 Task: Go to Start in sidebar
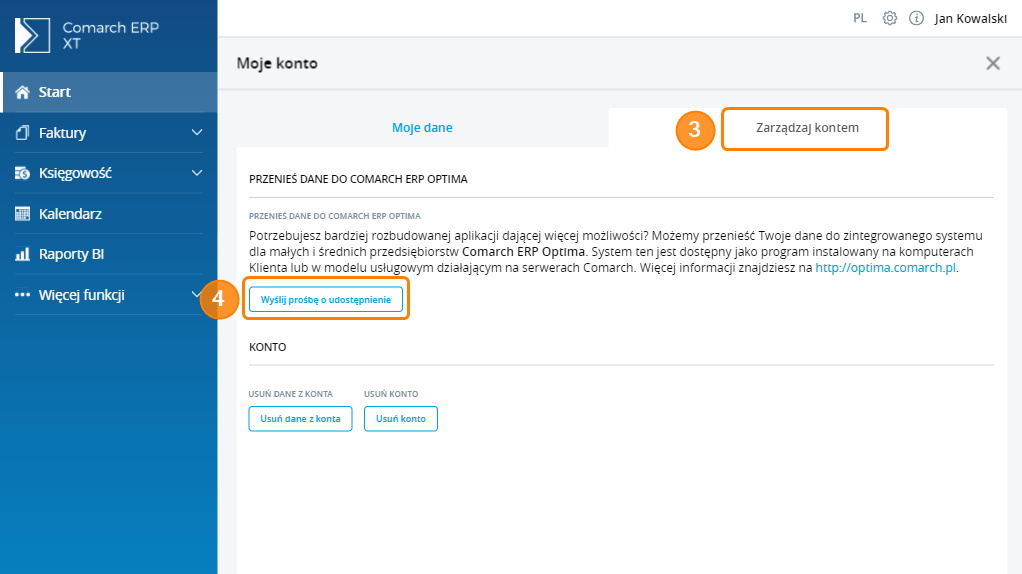pos(109,93)
